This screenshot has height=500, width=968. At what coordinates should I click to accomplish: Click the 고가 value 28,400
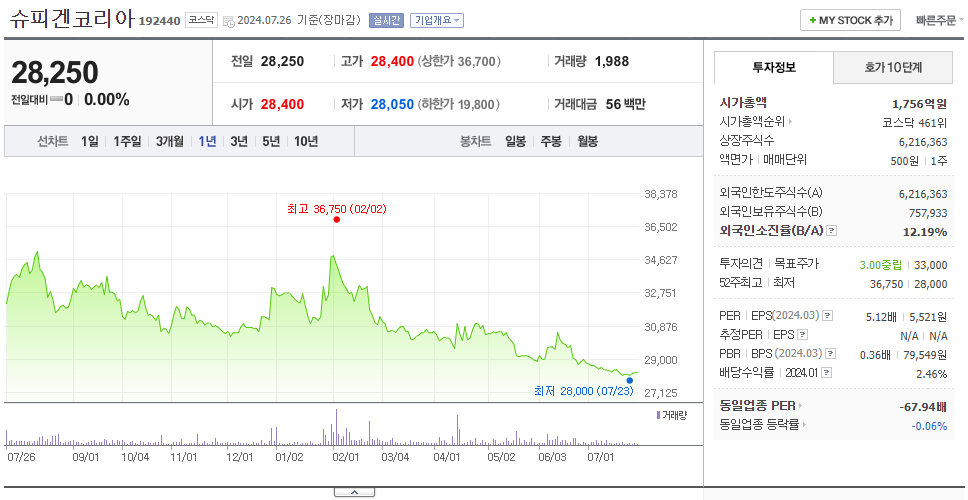click(393, 62)
